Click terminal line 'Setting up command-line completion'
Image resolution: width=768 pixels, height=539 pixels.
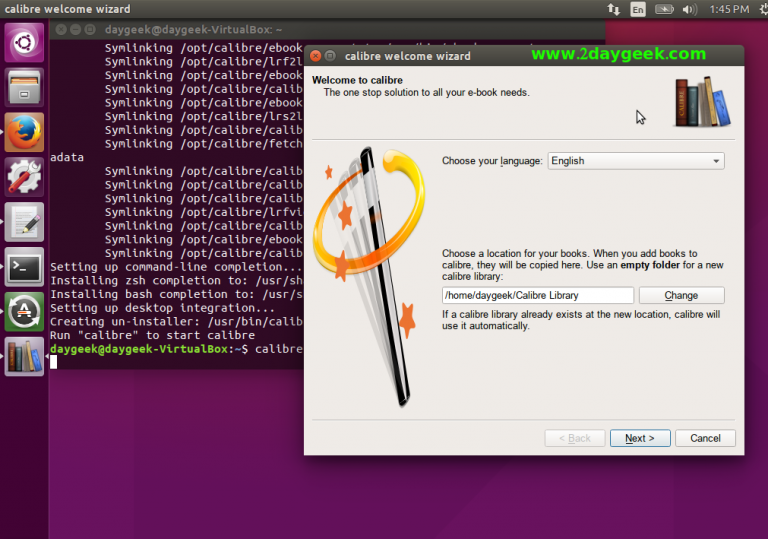pos(175,267)
